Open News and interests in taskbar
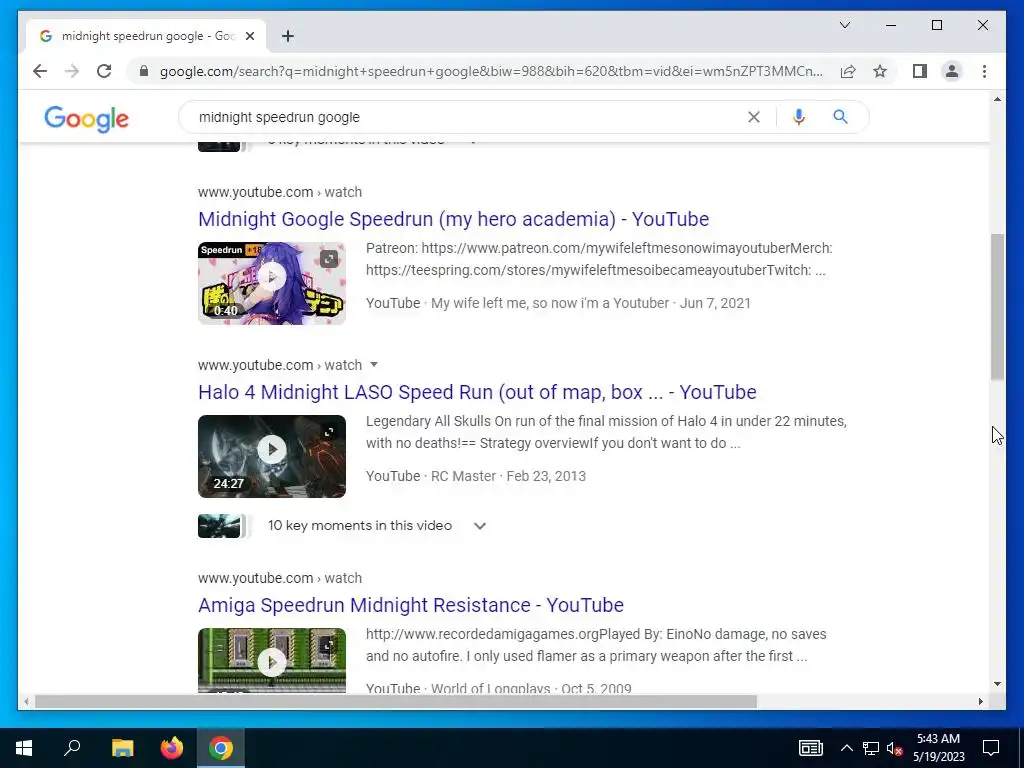The image size is (1024, 768). (810, 748)
